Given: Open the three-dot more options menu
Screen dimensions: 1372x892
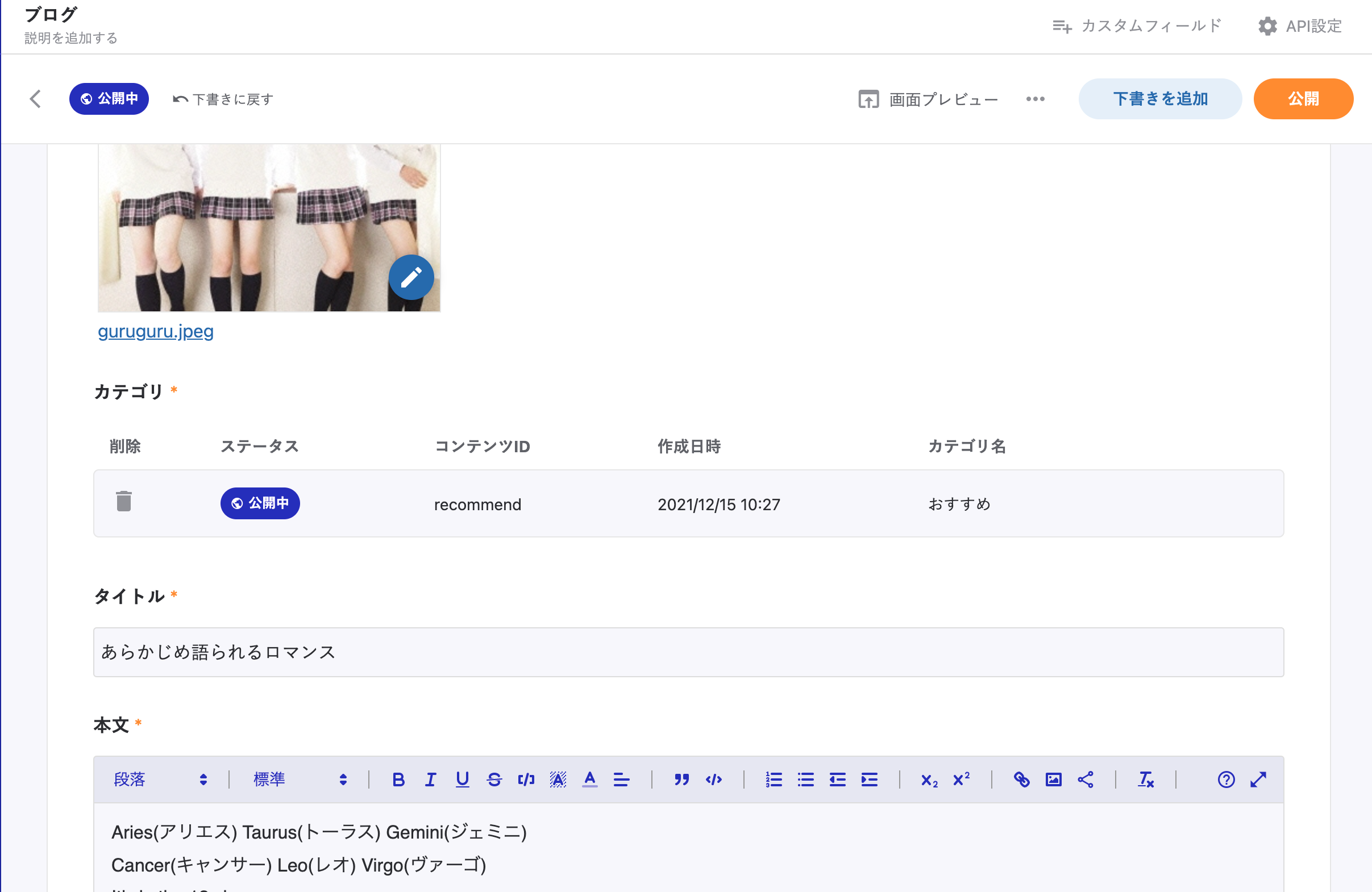Looking at the screenshot, I should click(1036, 99).
